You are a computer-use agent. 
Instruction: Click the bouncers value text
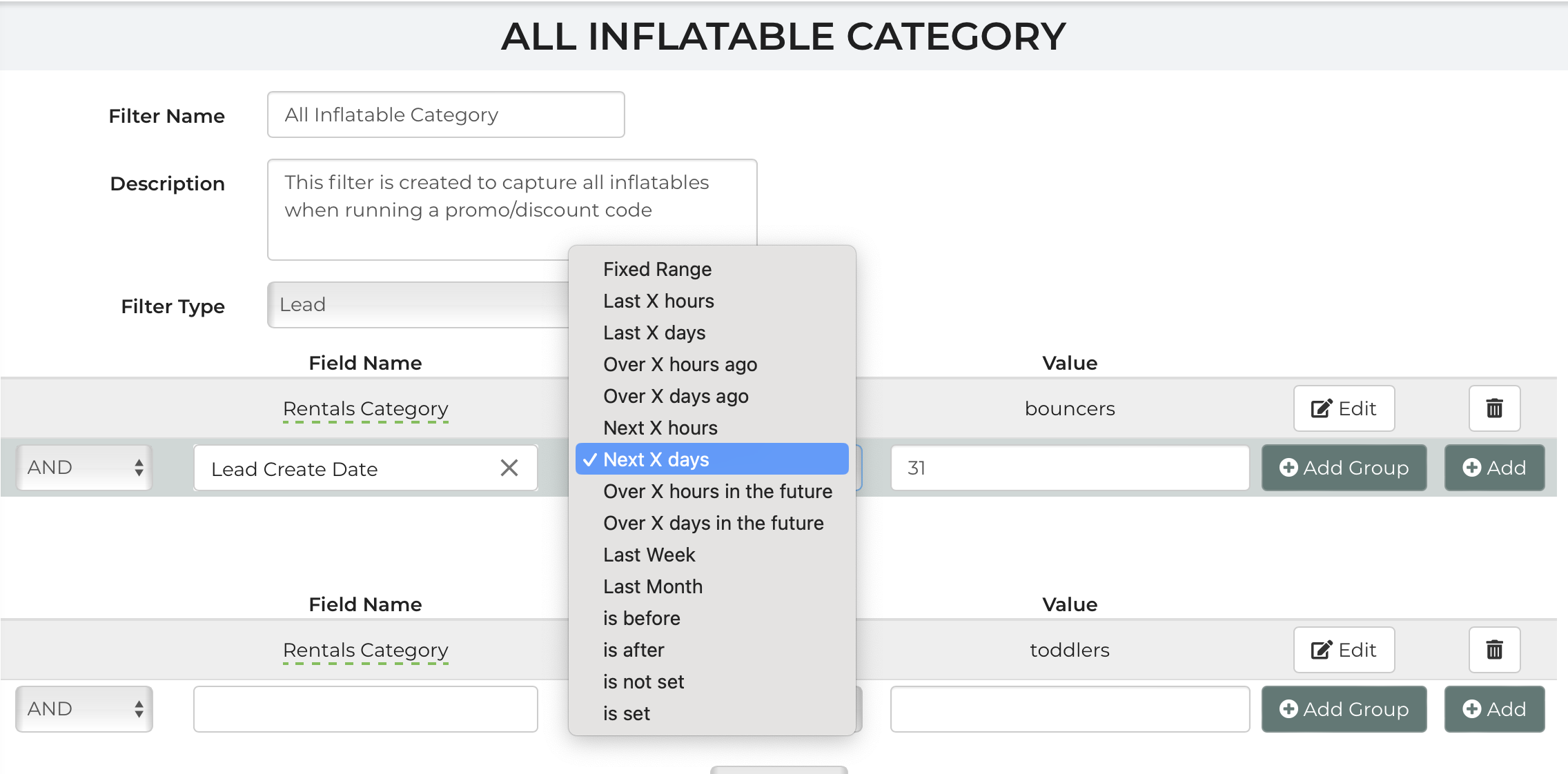[x=1070, y=408]
